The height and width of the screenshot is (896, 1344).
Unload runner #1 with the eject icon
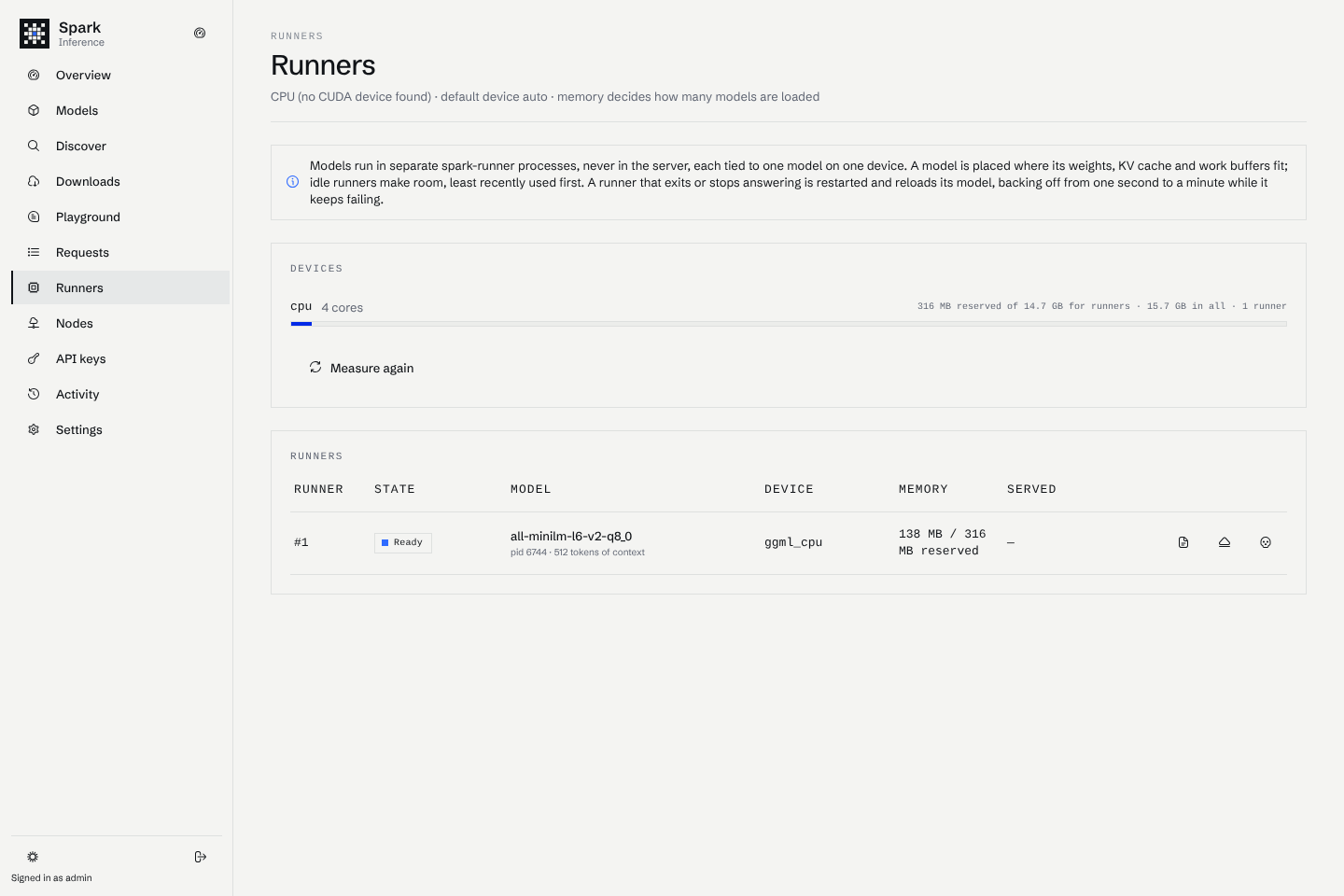click(x=1225, y=542)
